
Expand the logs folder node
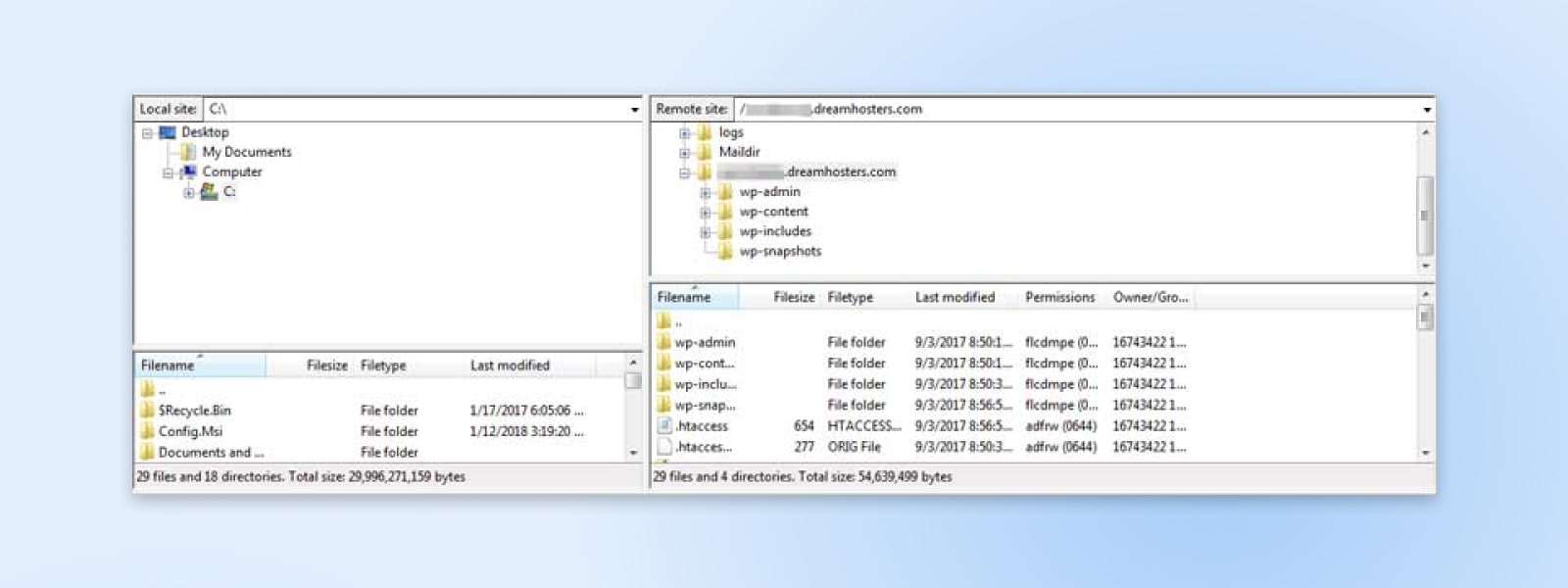pyautogui.click(x=685, y=132)
